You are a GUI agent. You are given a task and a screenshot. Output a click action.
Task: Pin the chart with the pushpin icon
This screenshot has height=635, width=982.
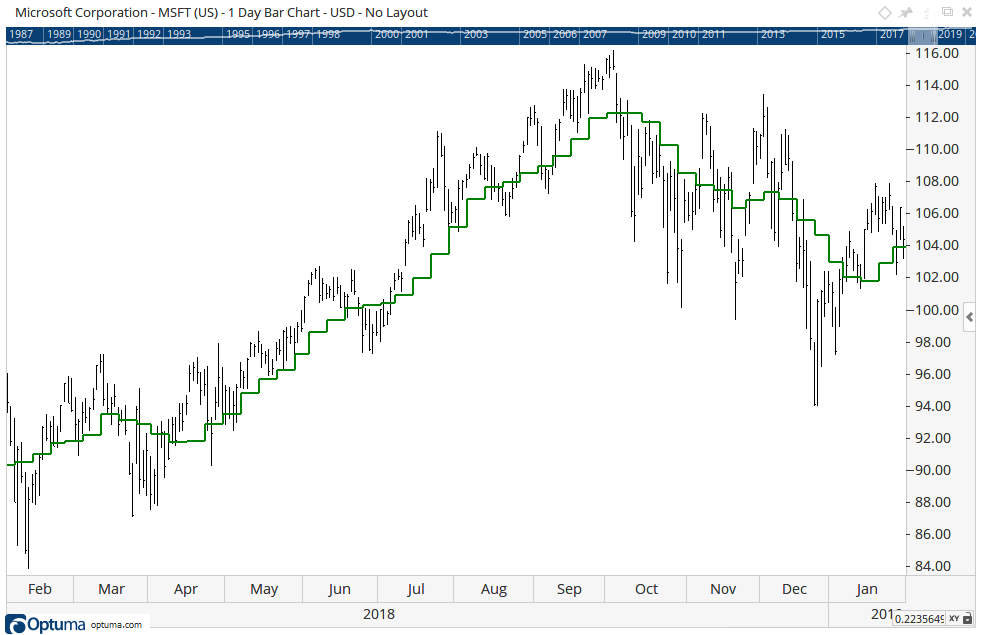pyautogui.click(x=906, y=13)
